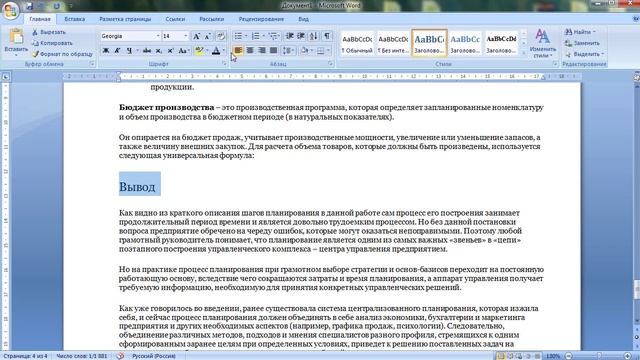Open Изменить стили options

(x=542, y=43)
